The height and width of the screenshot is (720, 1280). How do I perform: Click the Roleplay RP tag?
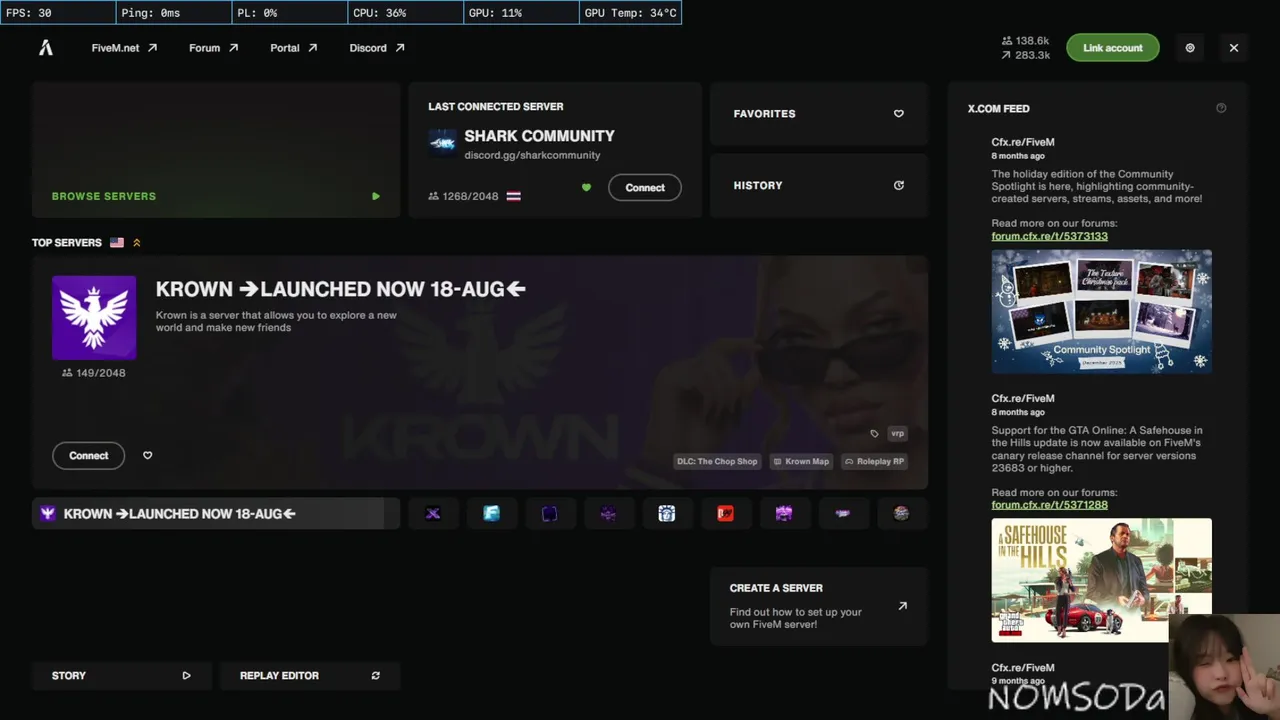874,462
